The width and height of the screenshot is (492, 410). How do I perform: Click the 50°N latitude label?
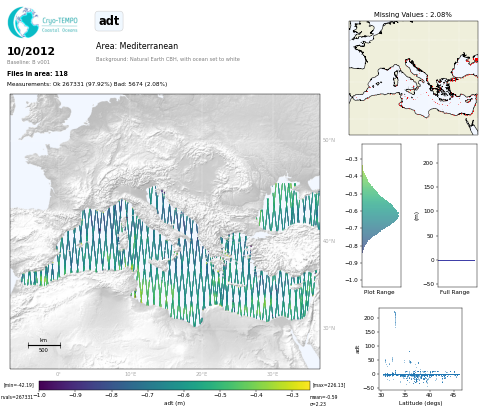coord(329,140)
